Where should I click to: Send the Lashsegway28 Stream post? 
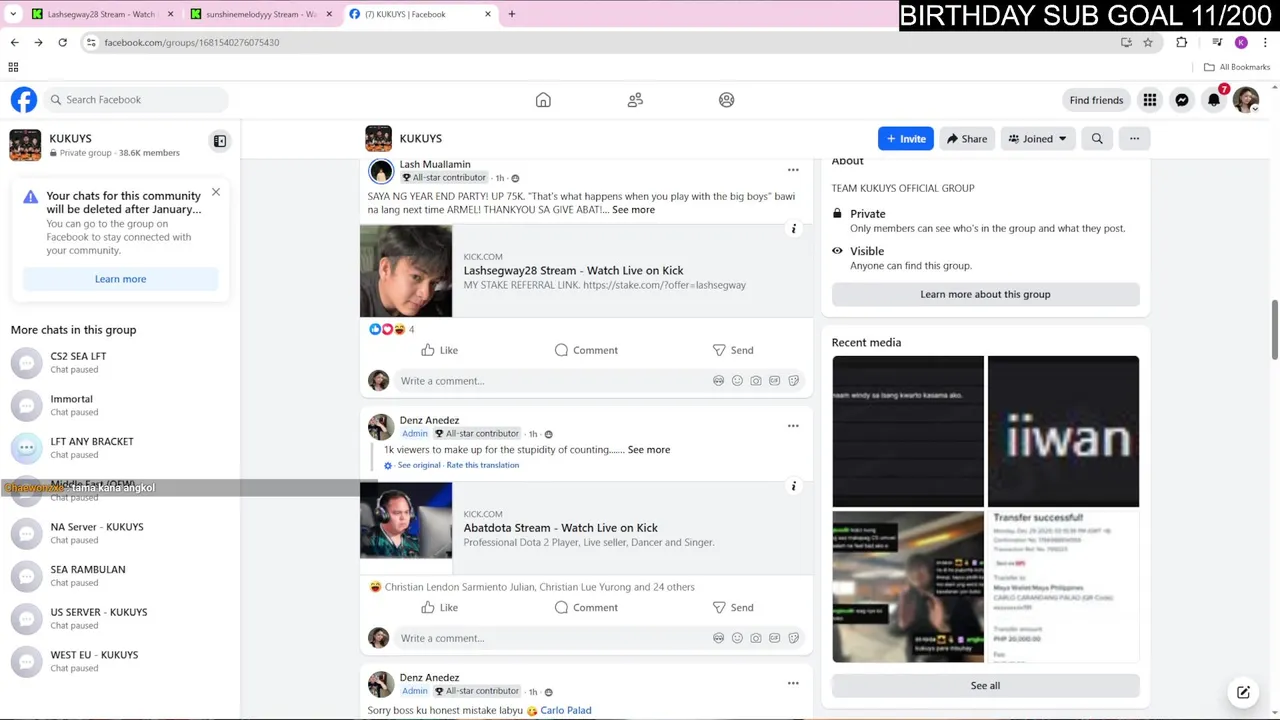pos(733,350)
